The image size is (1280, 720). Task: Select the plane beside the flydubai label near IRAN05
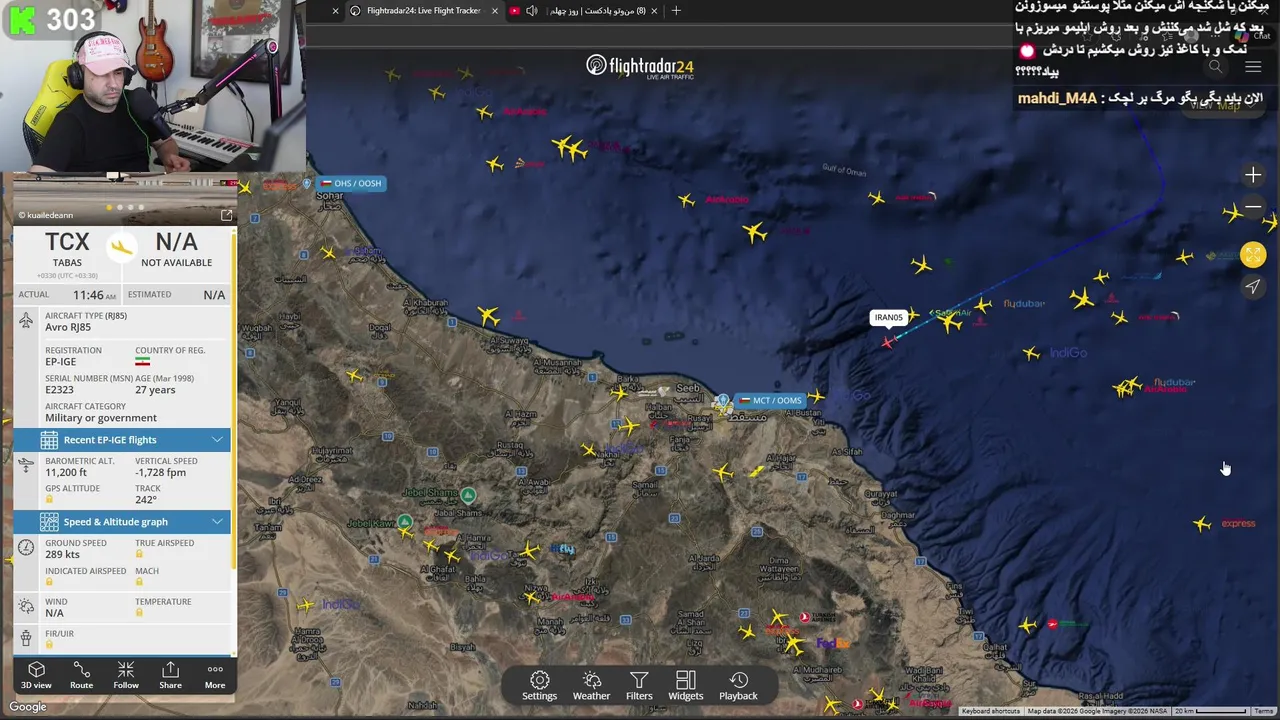(x=984, y=305)
